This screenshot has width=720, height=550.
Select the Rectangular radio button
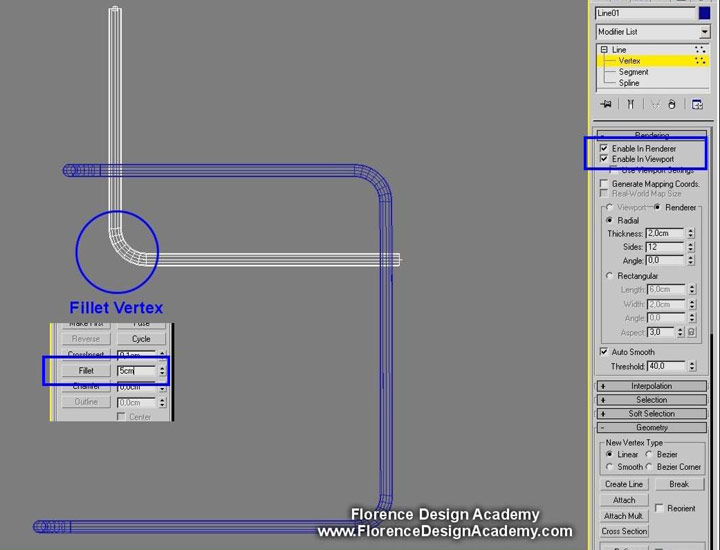coord(610,276)
